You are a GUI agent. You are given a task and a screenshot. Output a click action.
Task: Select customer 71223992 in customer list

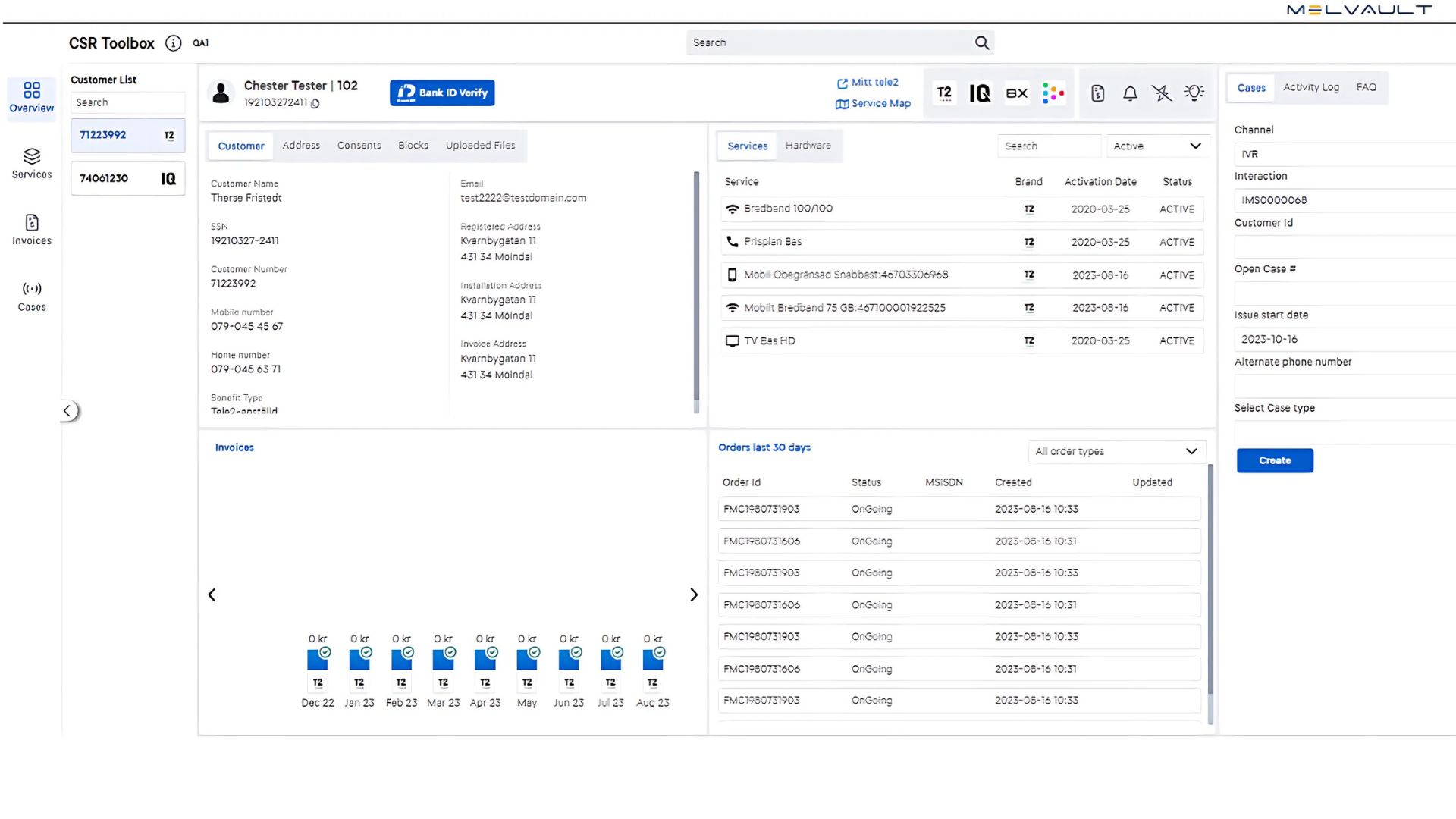tap(128, 136)
